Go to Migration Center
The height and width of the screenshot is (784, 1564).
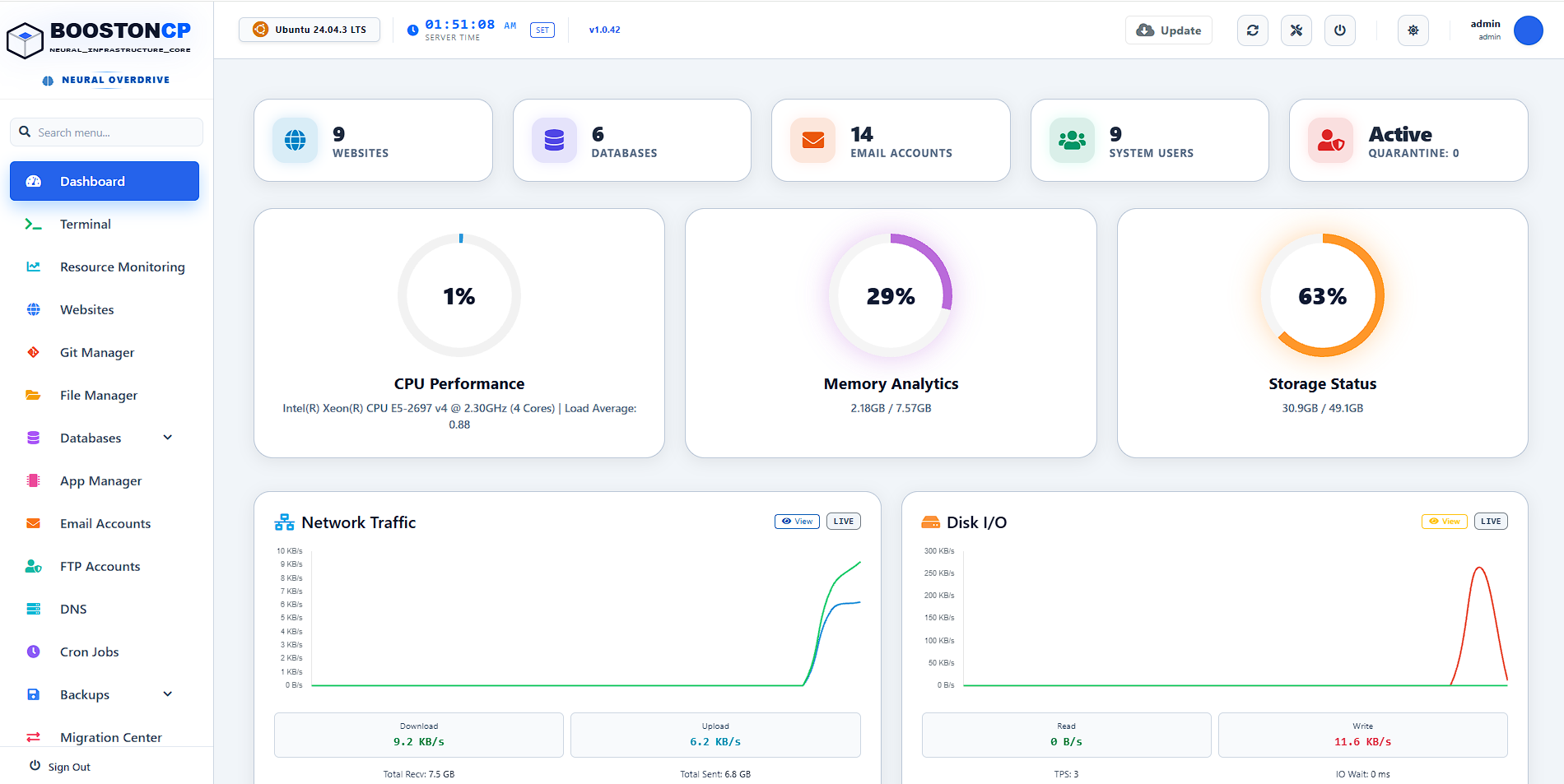click(x=105, y=737)
